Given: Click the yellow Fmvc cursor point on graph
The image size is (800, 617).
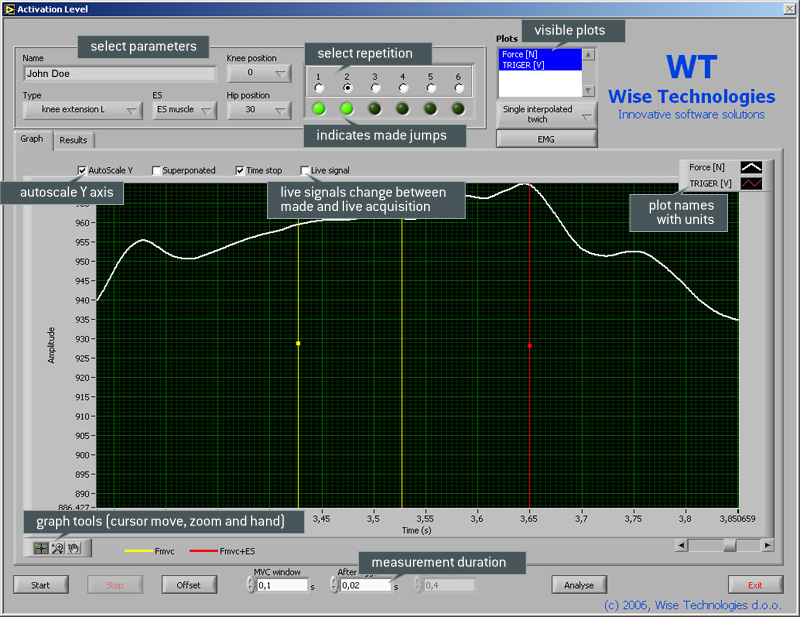Looking at the screenshot, I should click(298, 343).
